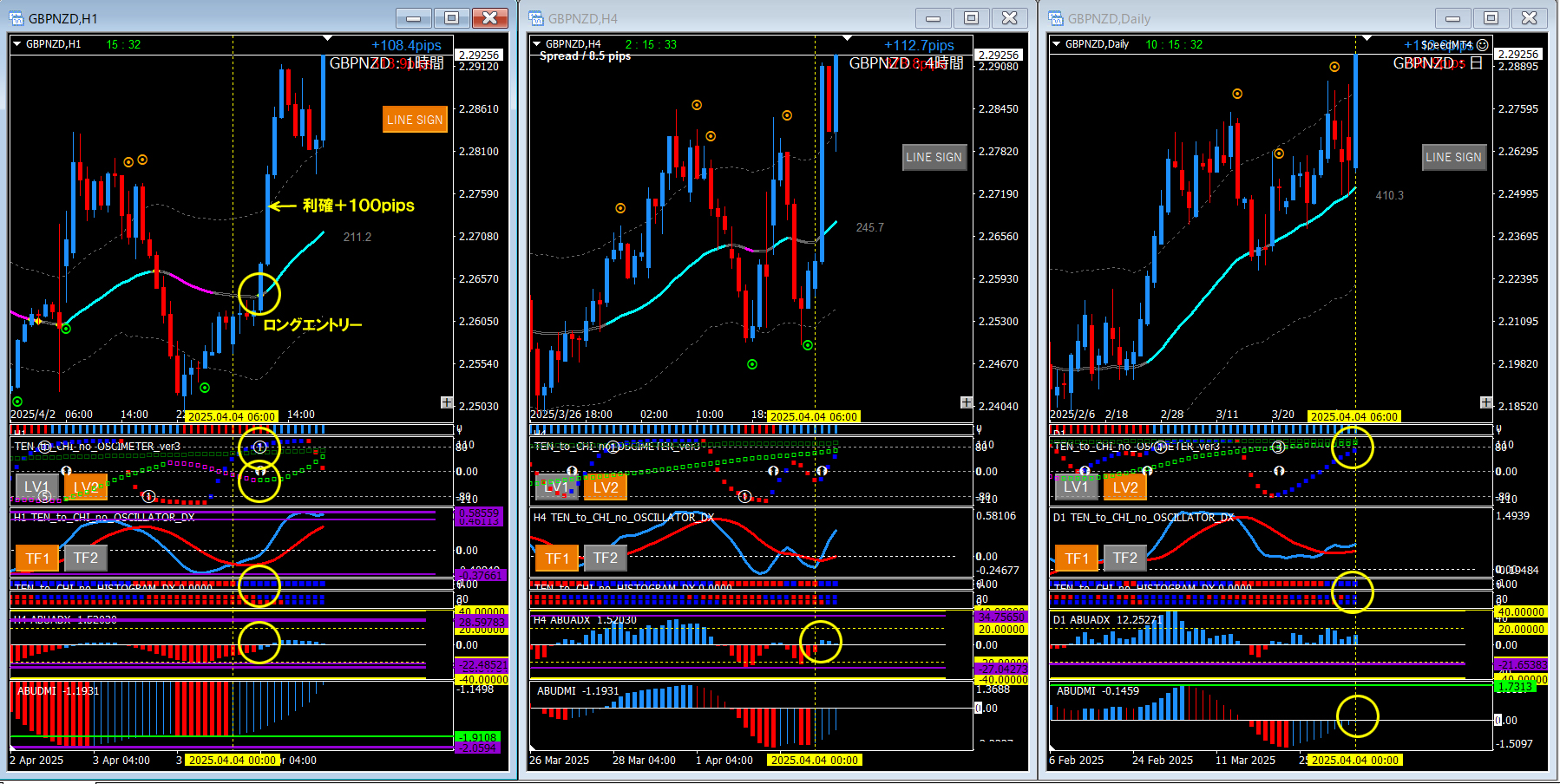Toggle the TF2 button in the H1 window

click(x=86, y=558)
